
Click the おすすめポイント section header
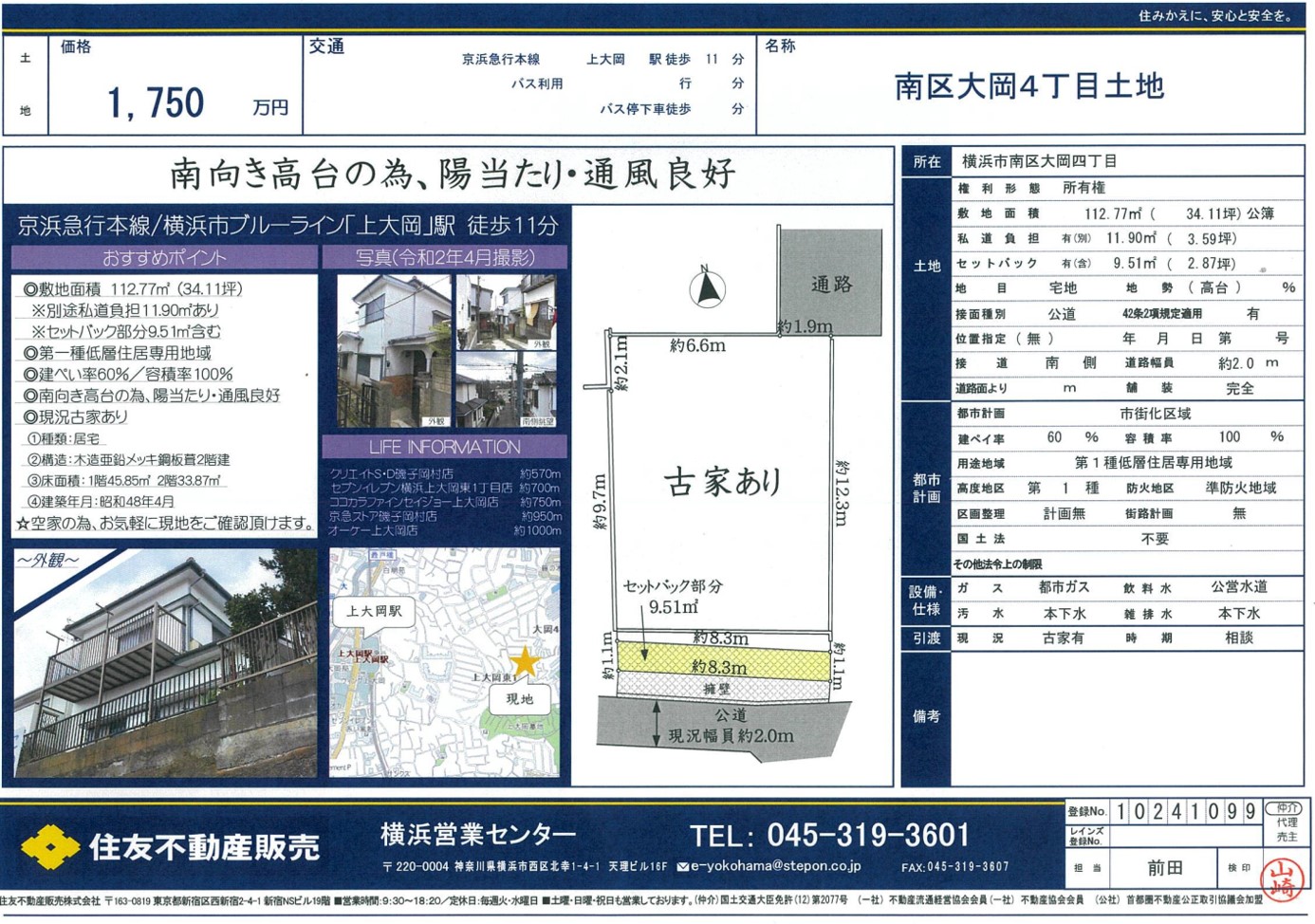[x=164, y=258]
